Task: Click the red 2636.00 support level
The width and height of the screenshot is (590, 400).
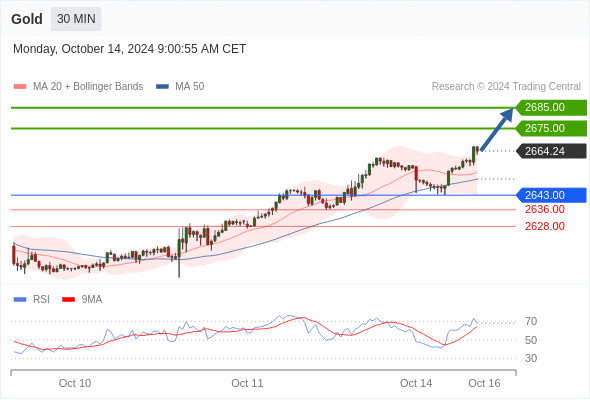Action: click(x=545, y=210)
